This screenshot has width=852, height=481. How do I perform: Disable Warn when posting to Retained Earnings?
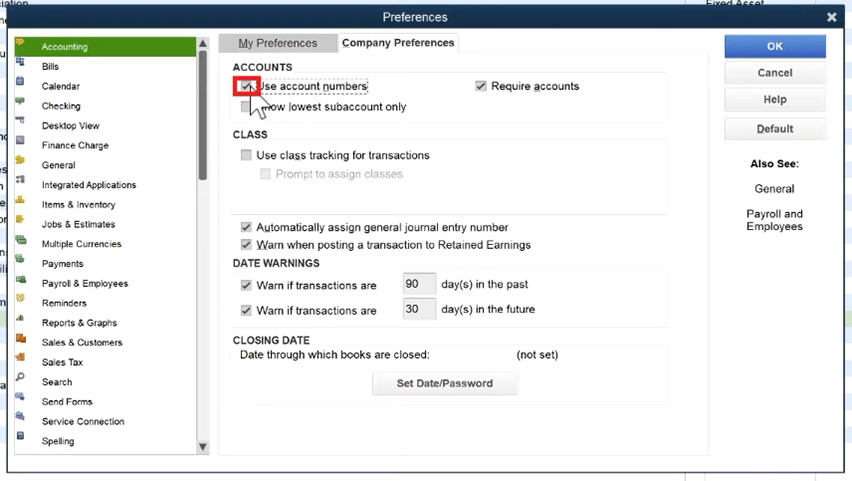(x=246, y=245)
